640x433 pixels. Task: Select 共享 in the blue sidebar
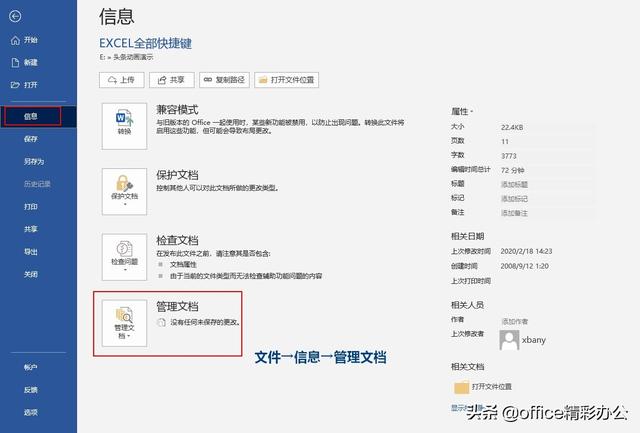(x=31, y=229)
